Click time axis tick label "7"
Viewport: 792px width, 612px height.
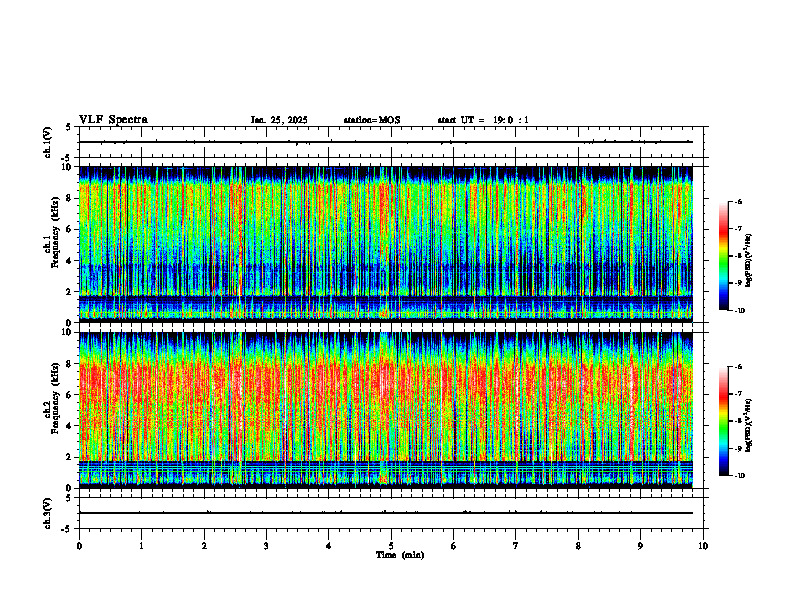(x=516, y=546)
